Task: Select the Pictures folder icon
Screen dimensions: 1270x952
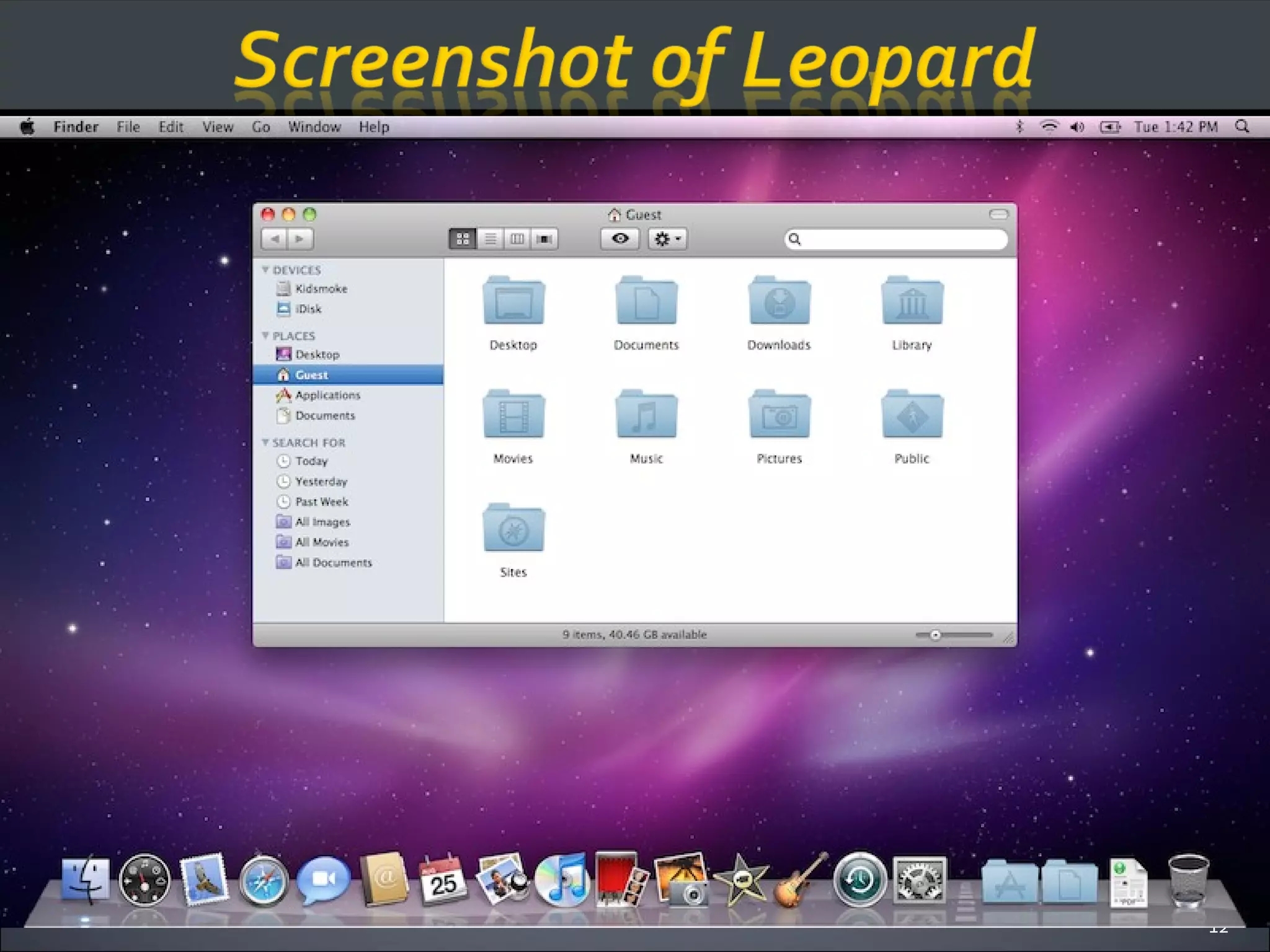Action: pyautogui.click(x=779, y=416)
